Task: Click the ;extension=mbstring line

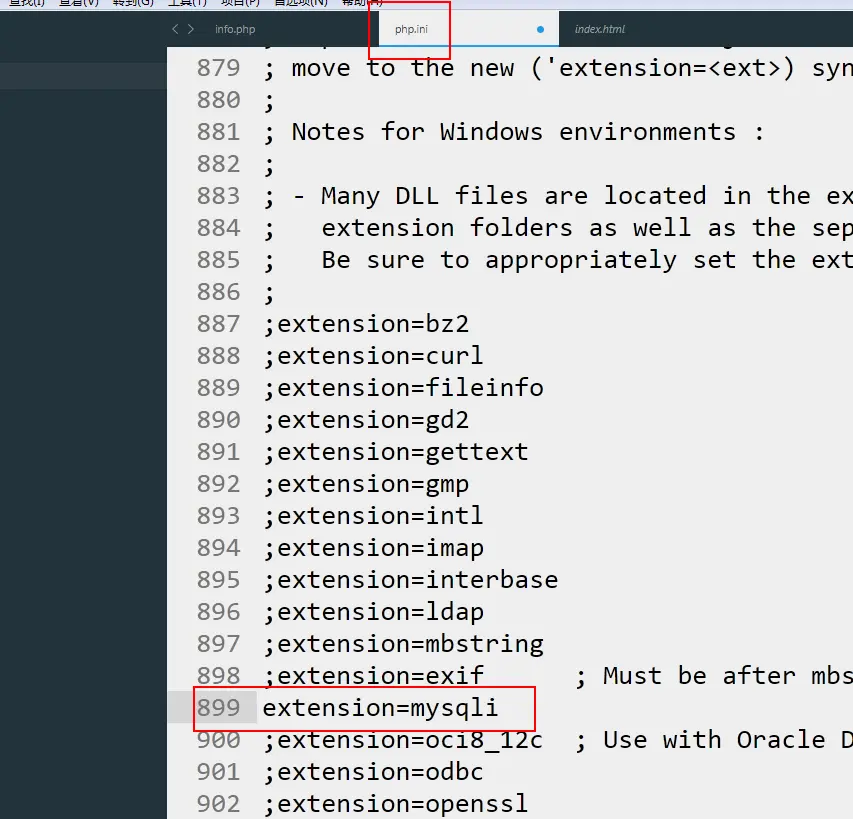Action: point(404,644)
